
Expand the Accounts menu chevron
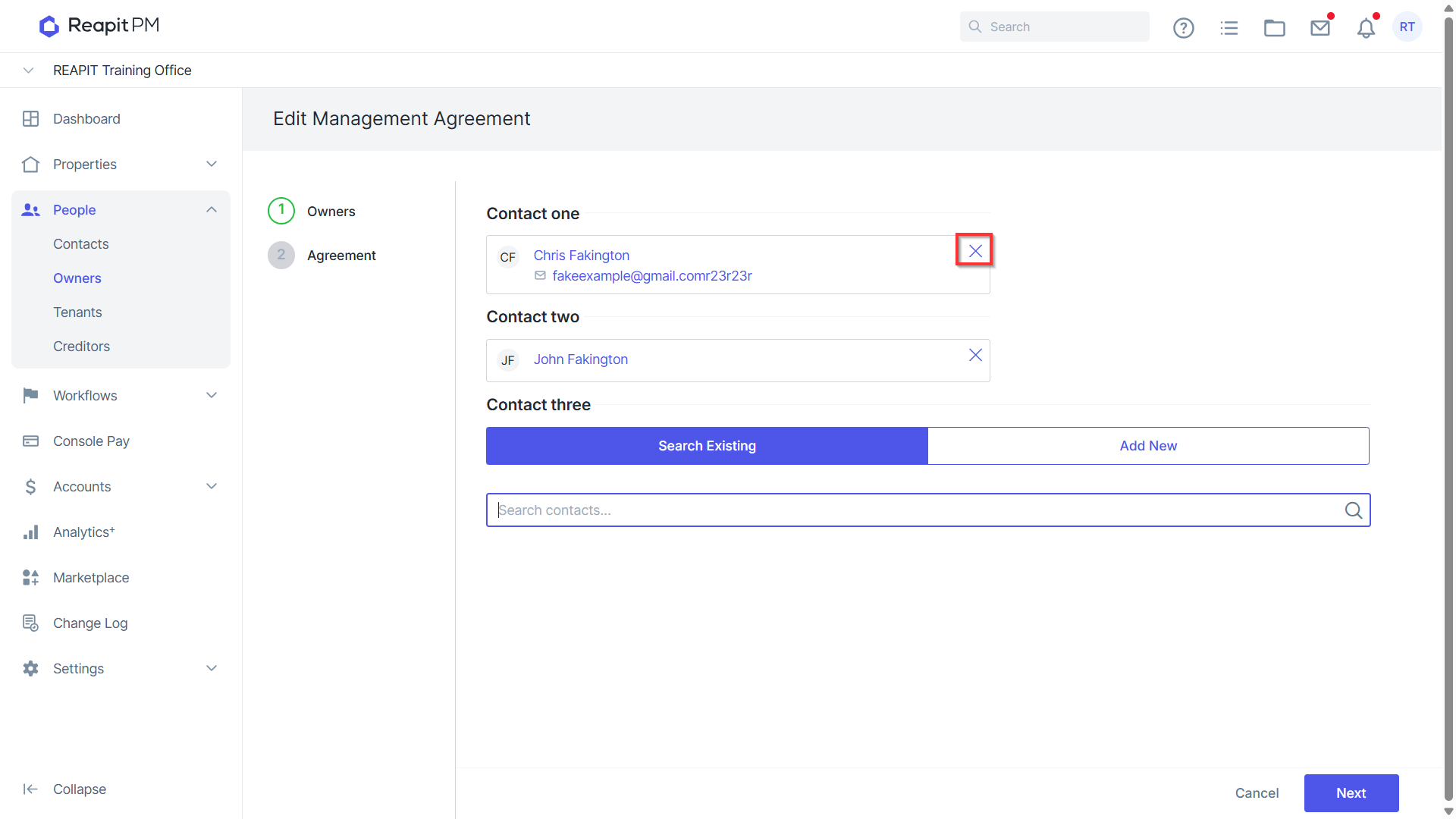pos(212,486)
